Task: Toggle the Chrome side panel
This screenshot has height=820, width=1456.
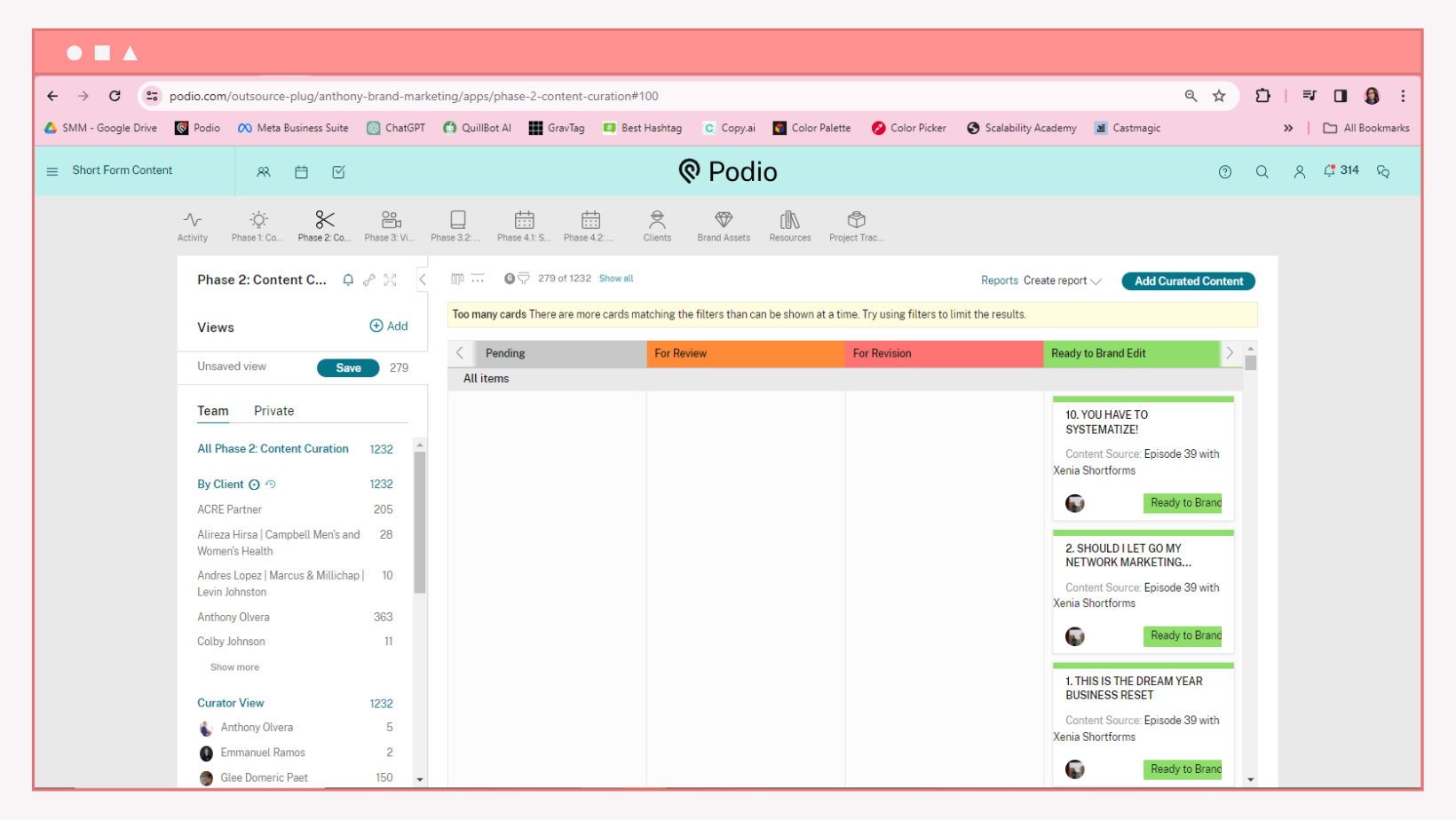Action: tap(1341, 96)
